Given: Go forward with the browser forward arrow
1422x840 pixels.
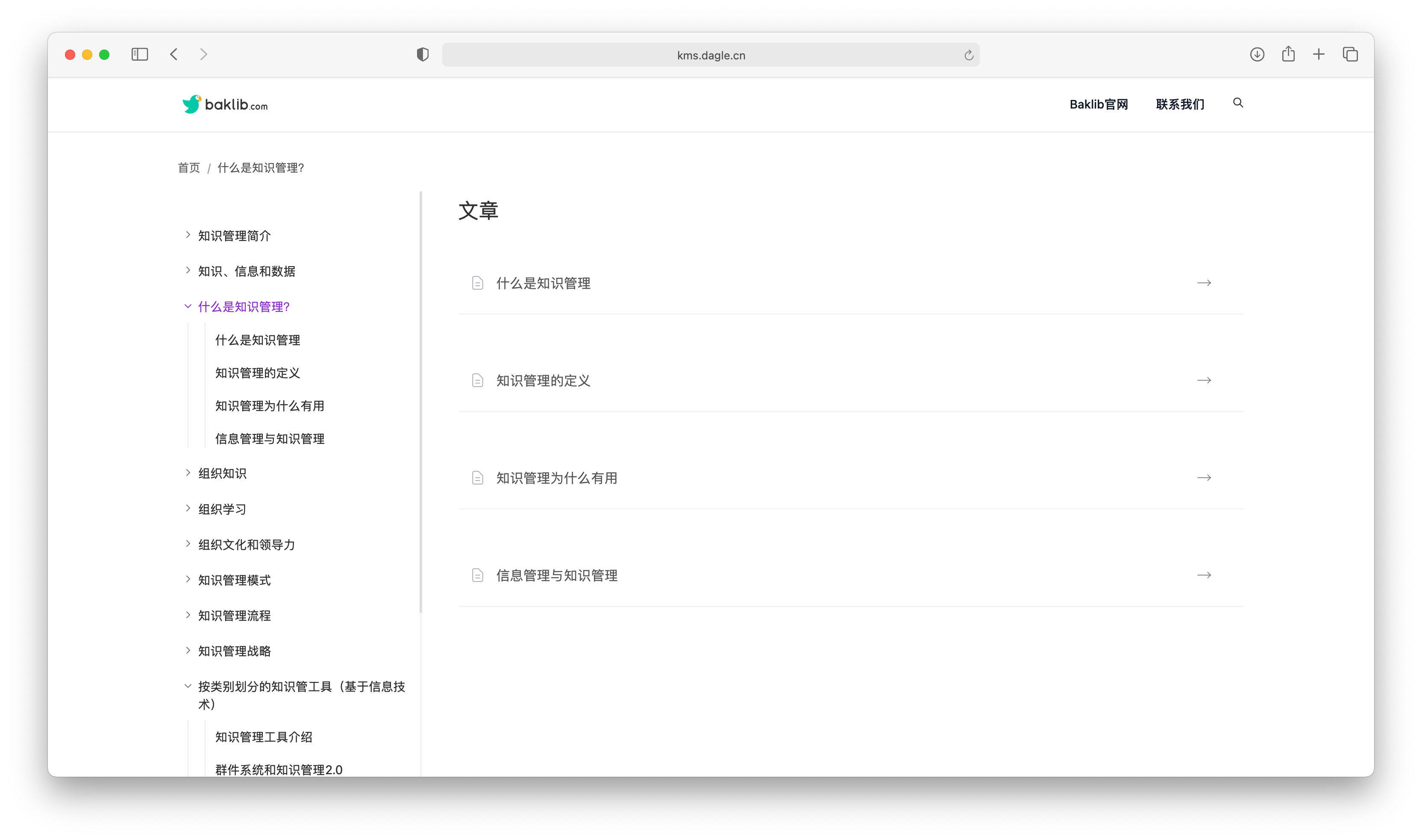Looking at the screenshot, I should pyautogui.click(x=204, y=54).
